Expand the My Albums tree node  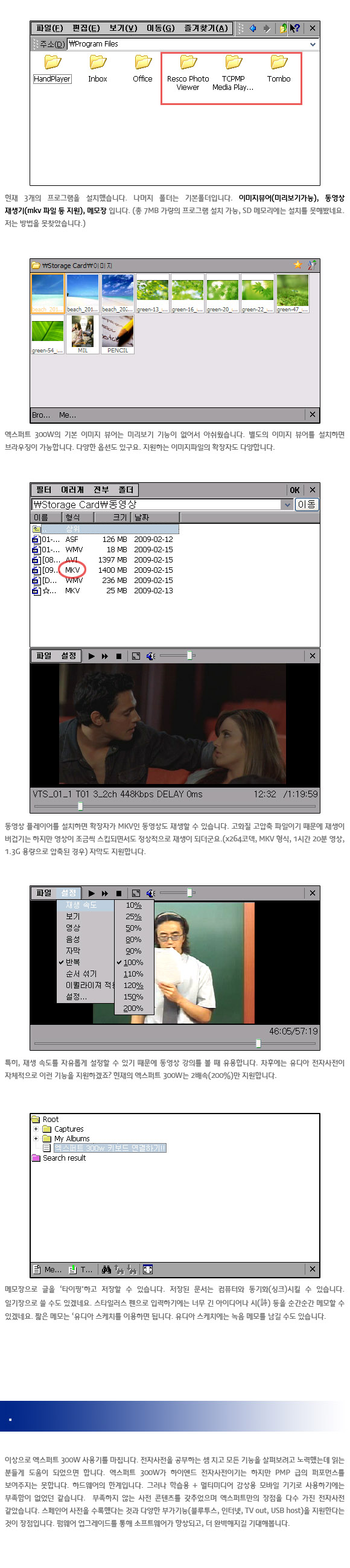tap(36, 1138)
